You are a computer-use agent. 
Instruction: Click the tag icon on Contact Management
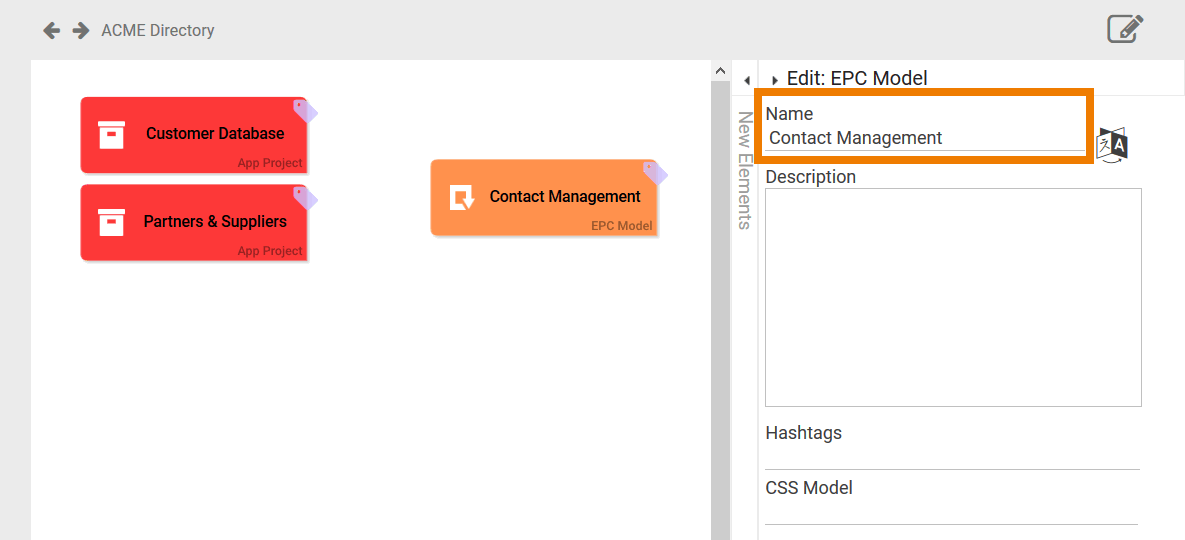pyautogui.click(x=655, y=174)
